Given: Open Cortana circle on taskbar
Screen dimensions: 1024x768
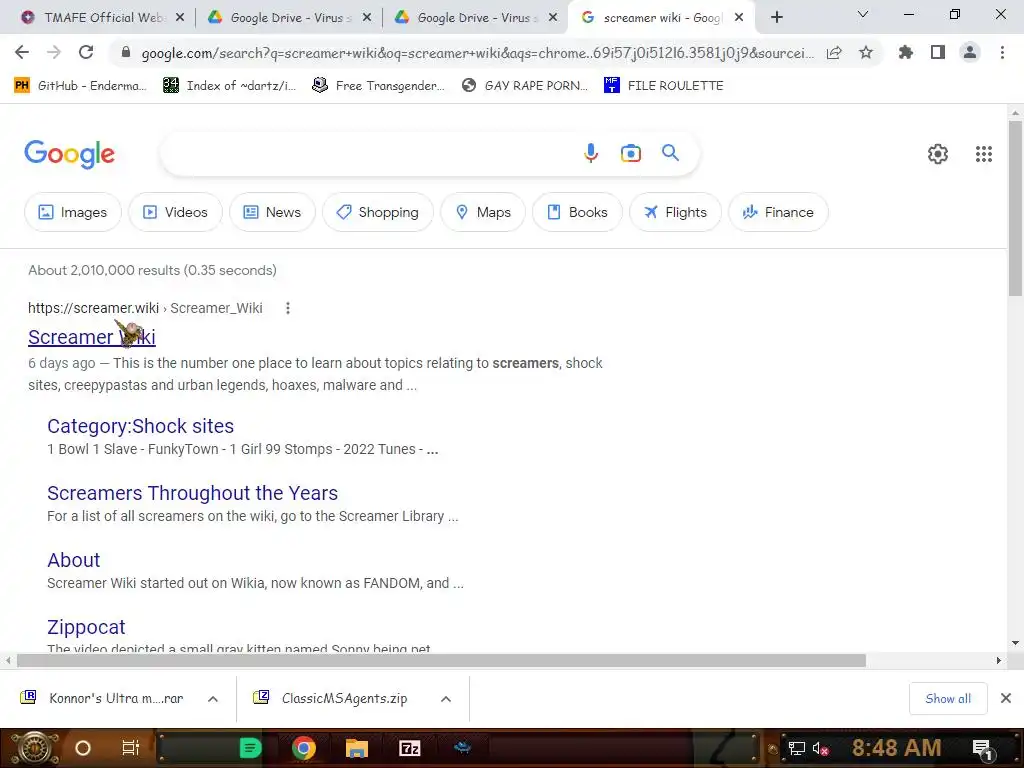Looking at the screenshot, I should tap(83, 748).
